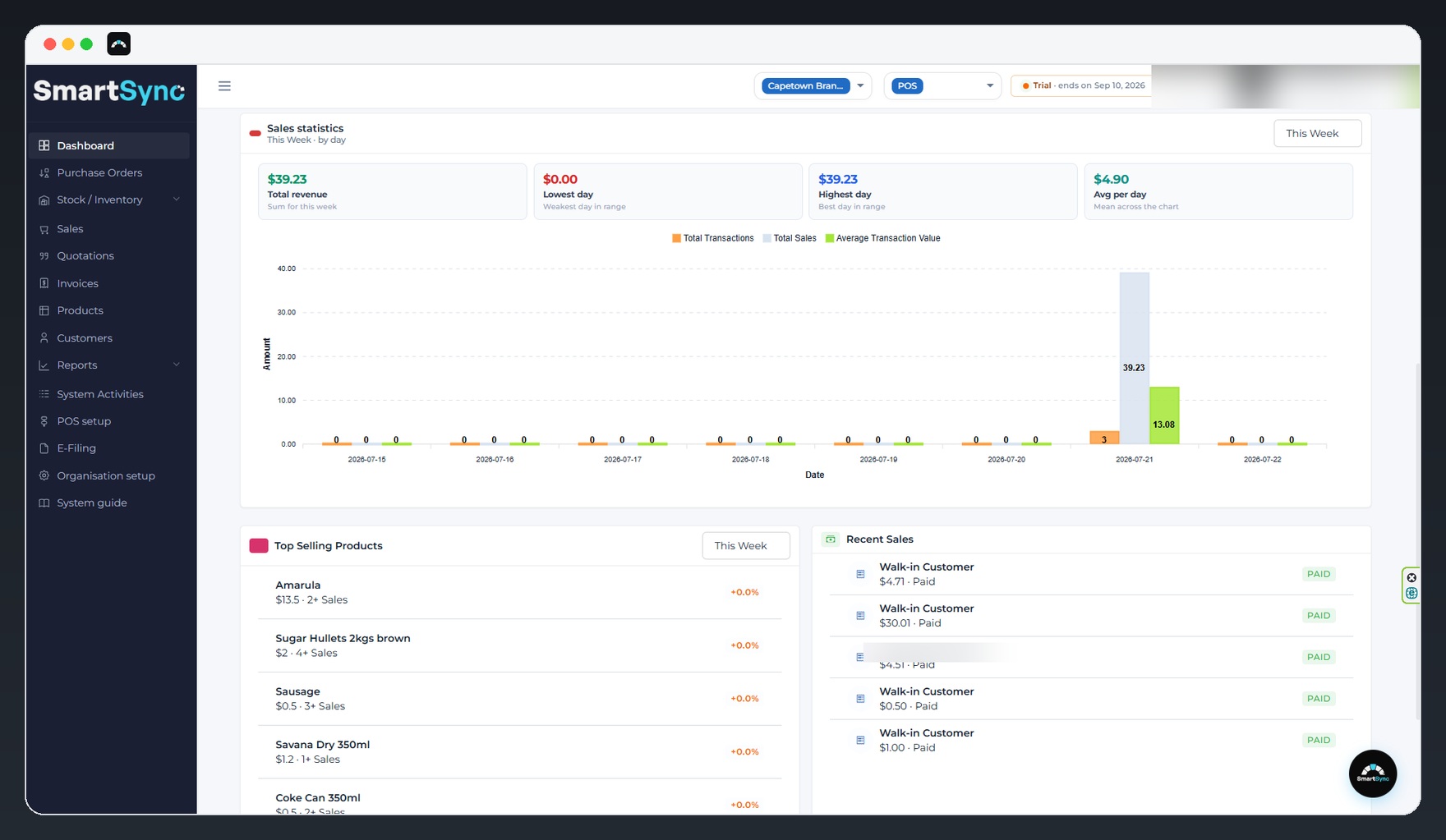Click the receipt icon for the $30.01 sale

tap(860, 616)
